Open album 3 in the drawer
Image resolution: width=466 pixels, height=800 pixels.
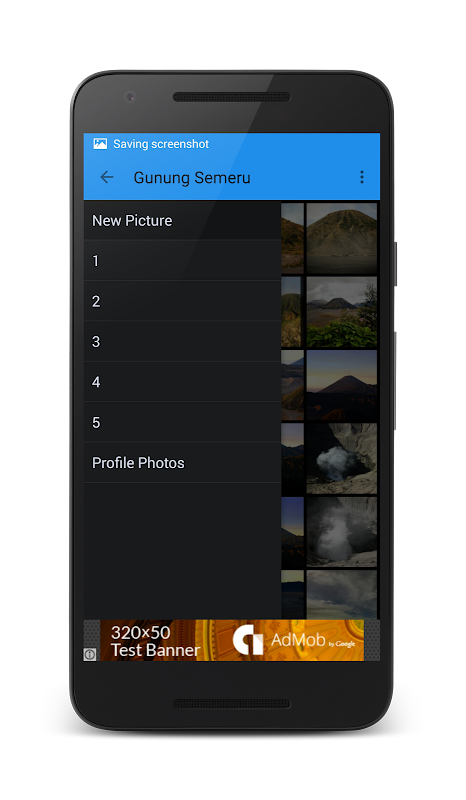182,341
